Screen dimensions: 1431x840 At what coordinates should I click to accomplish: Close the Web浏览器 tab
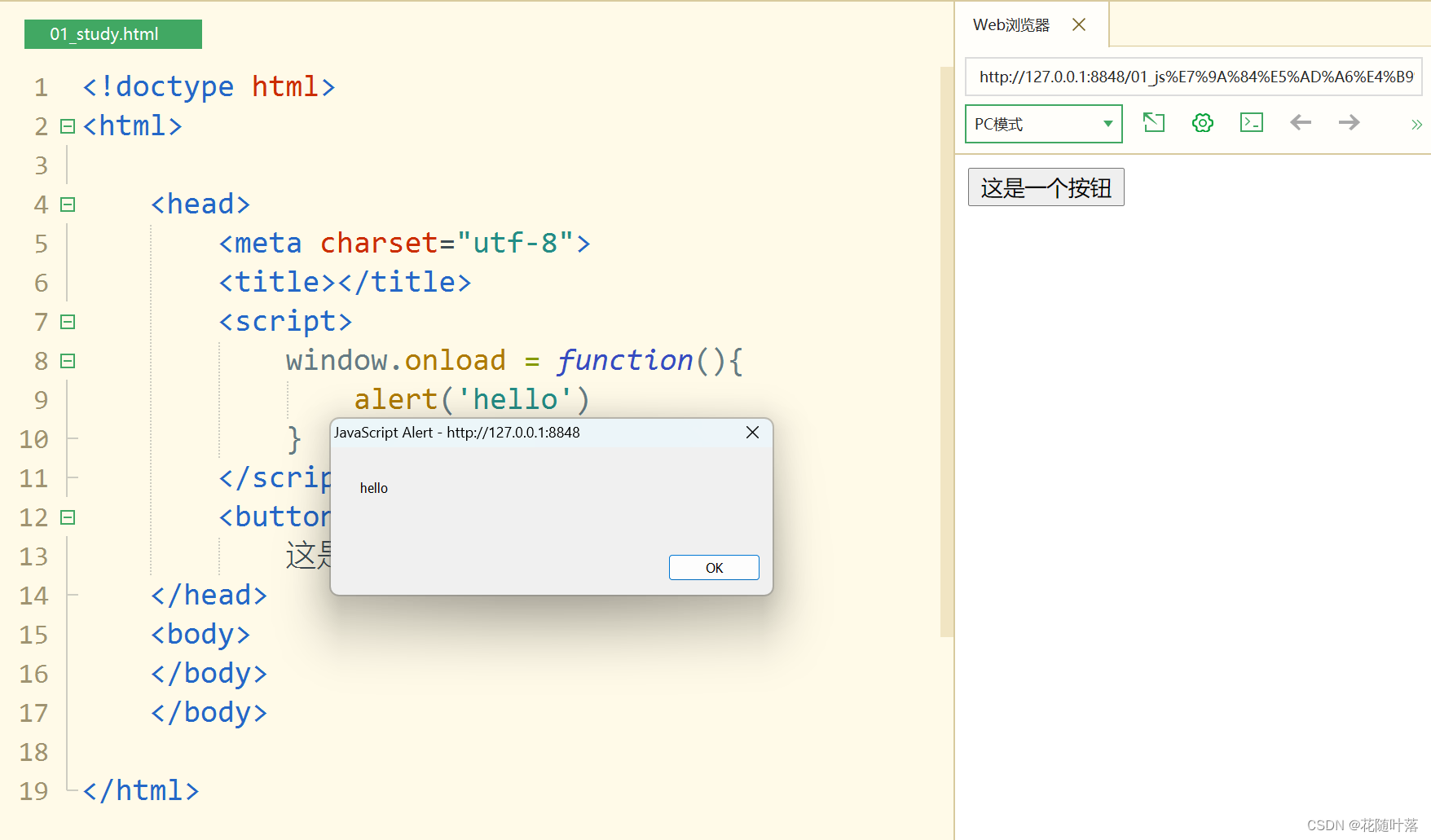pos(1078,24)
